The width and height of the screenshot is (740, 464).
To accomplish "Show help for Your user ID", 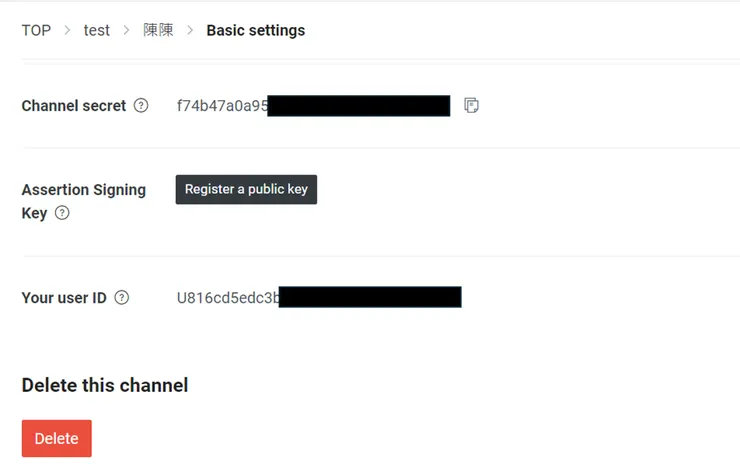I will click(122, 297).
